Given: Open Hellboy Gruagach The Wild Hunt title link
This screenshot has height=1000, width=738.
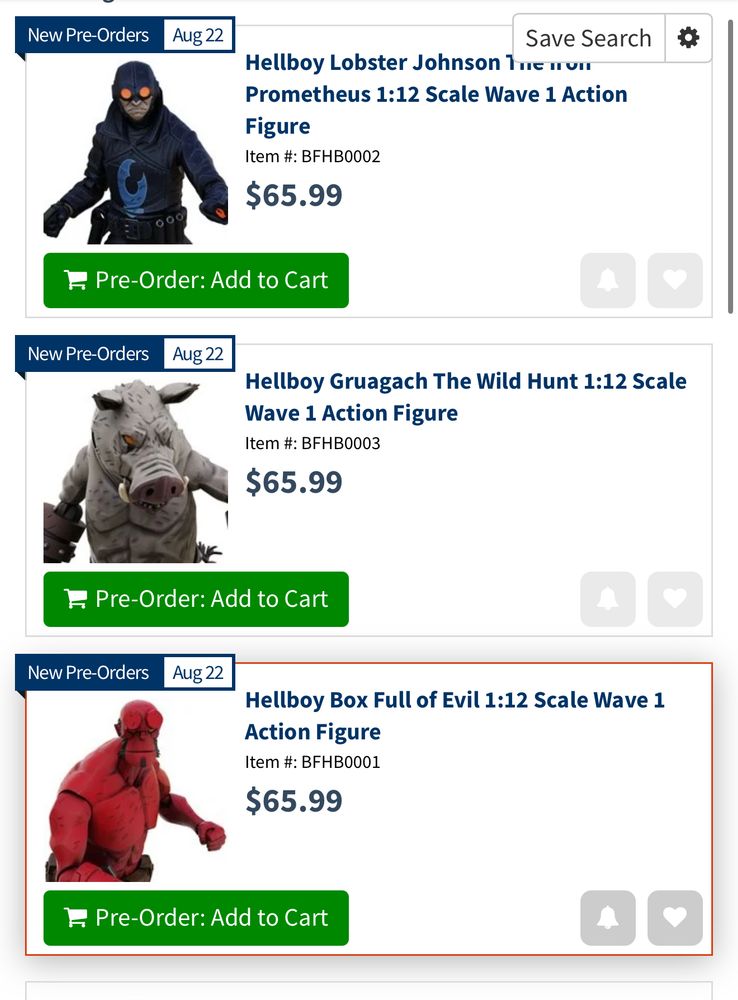Looking at the screenshot, I should [466, 397].
